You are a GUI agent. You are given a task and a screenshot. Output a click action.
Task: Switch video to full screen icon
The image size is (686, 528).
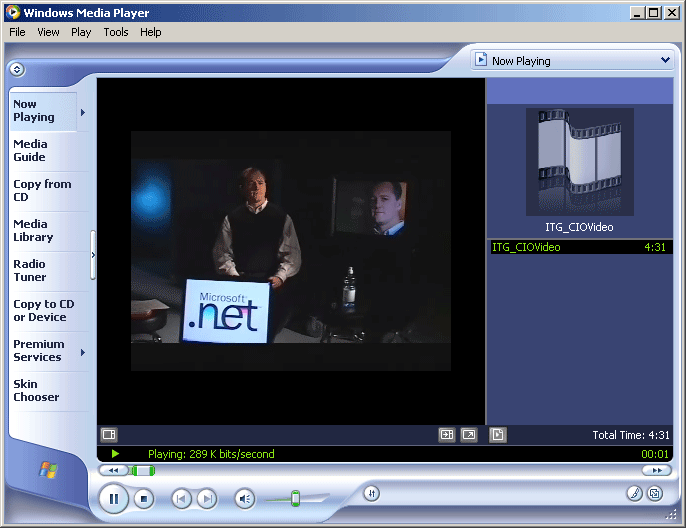pos(469,434)
